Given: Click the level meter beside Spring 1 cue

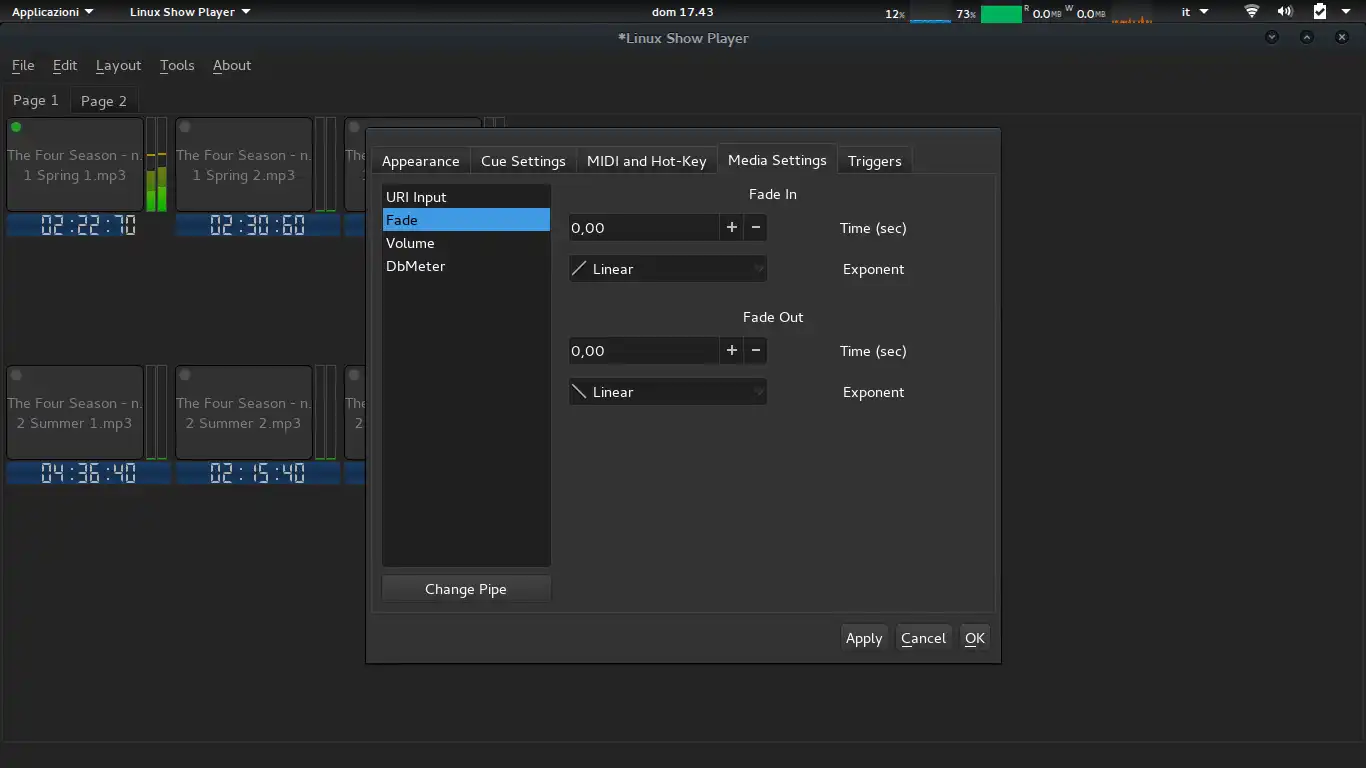Looking at the screenshot, I should [157, 165].
